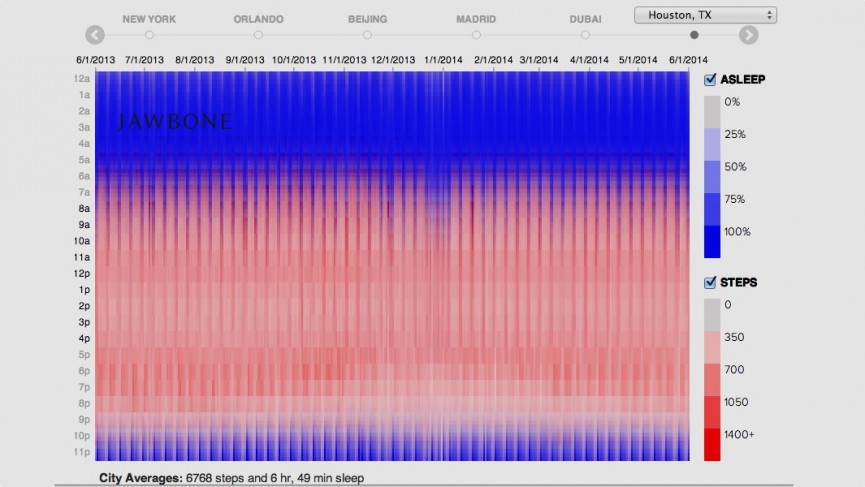Click the 12p time label on the axis
This screenshot has width=865, height=487.
(83, 274)
